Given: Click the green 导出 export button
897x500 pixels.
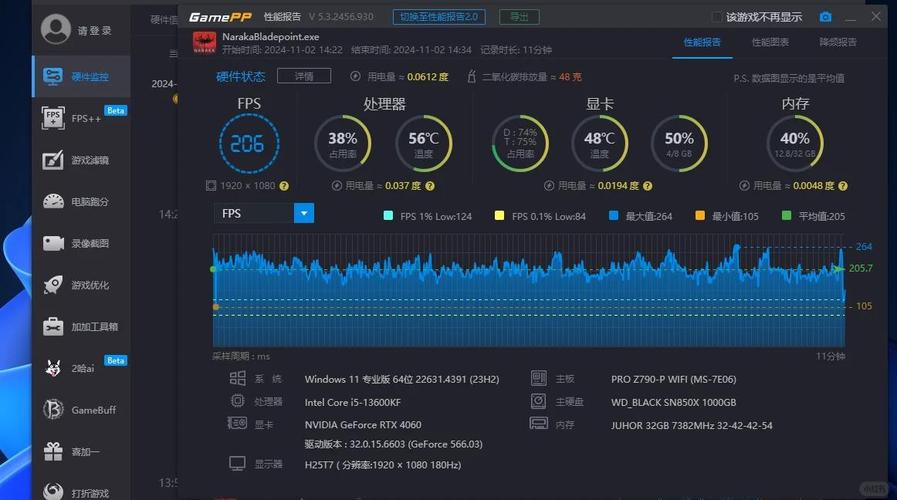Looking at the screenshot, I should tap(519, 17).
